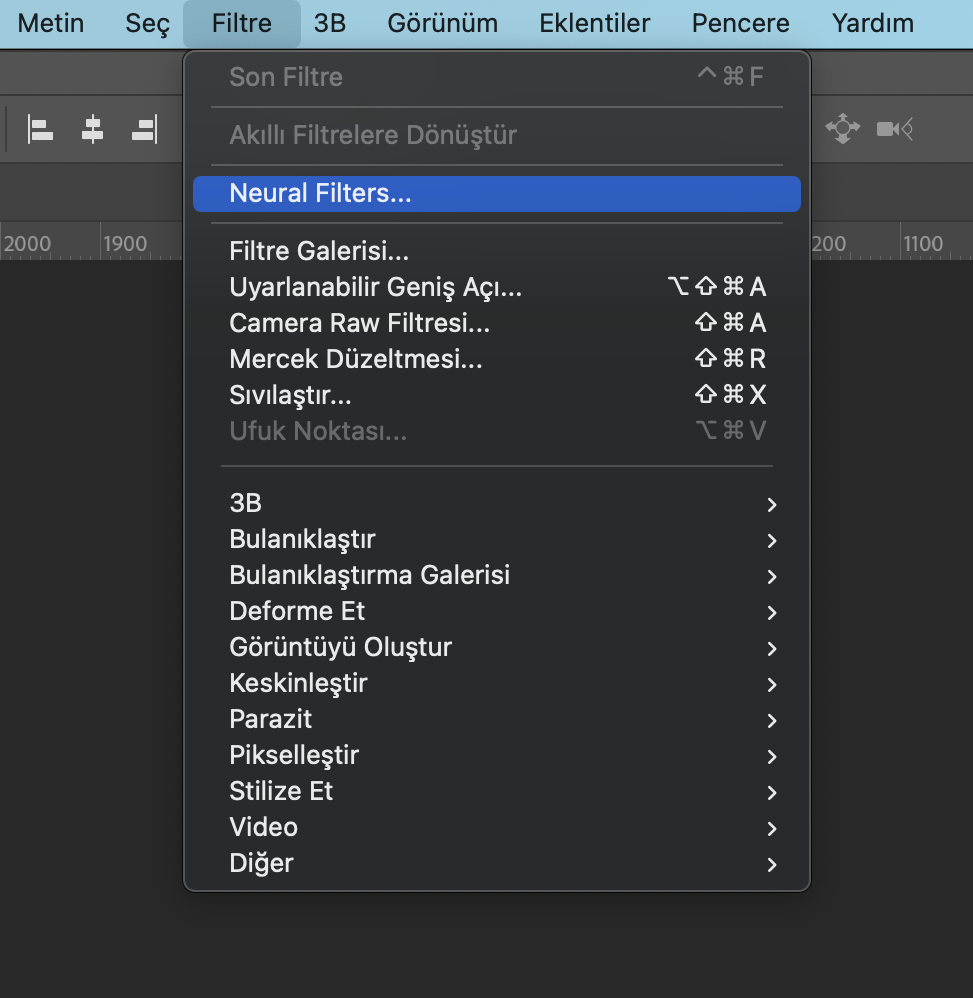Open the Sıvılaştır filter

290,395
